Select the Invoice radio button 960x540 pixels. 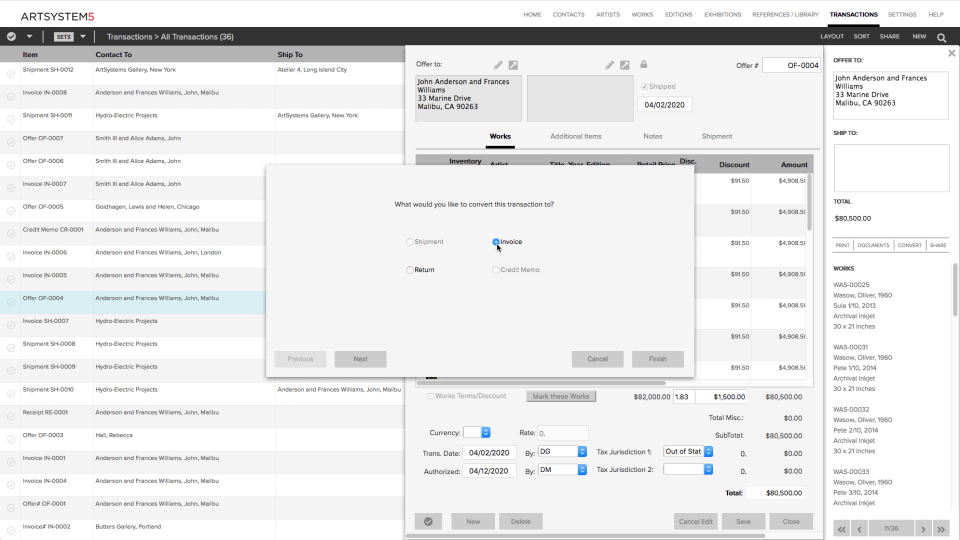click(496, 242)
